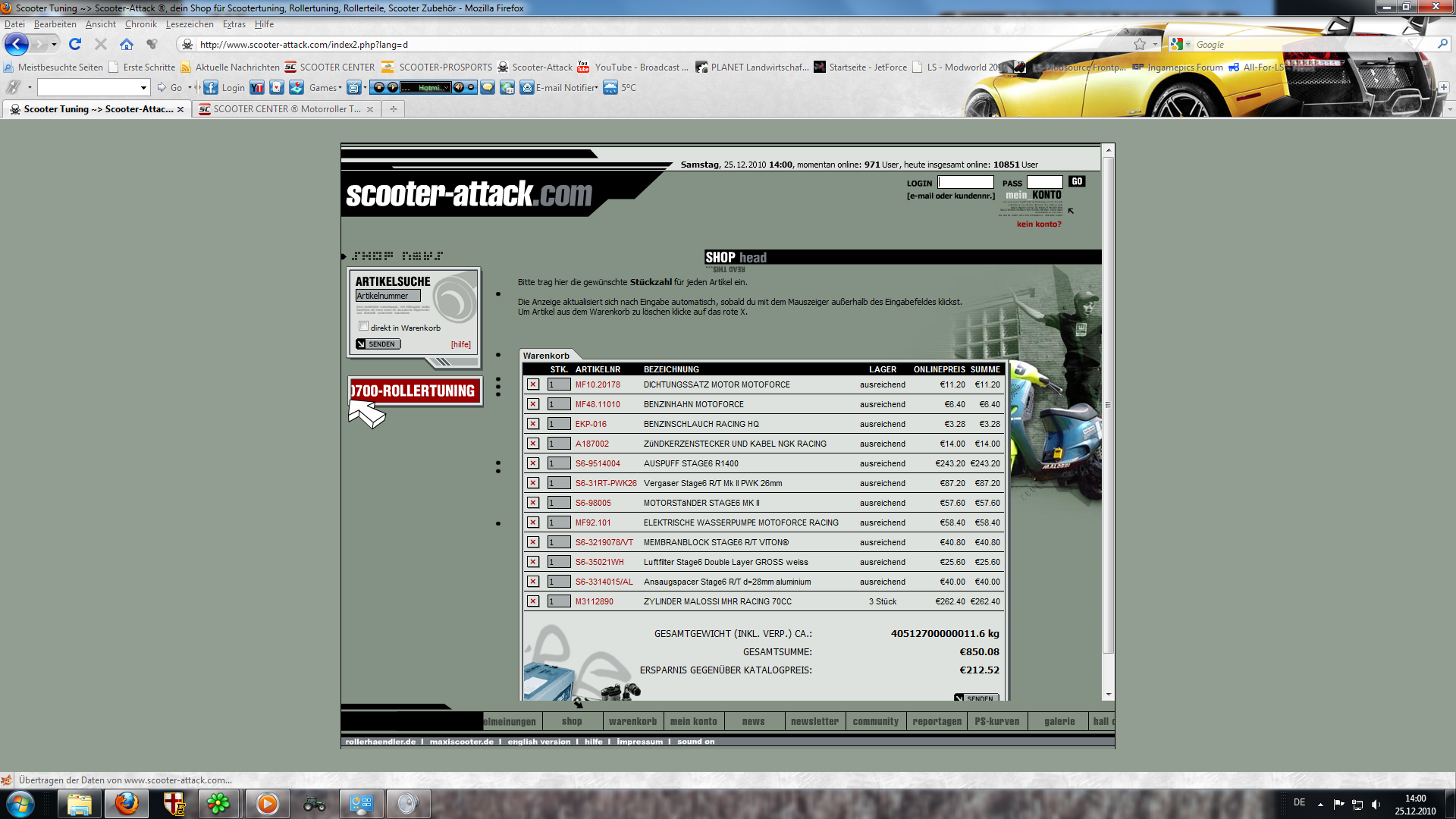
Task: Go to Firefox home page icon
Action: coord(127,45)
